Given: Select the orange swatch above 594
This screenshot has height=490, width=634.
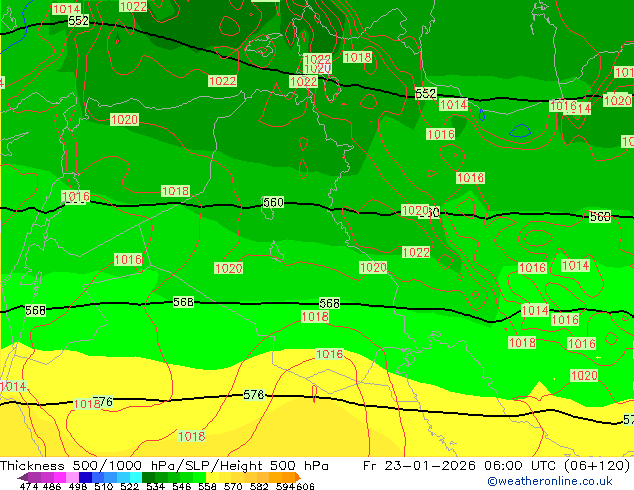Looking at the screenshot, I should tap(289, 477).
